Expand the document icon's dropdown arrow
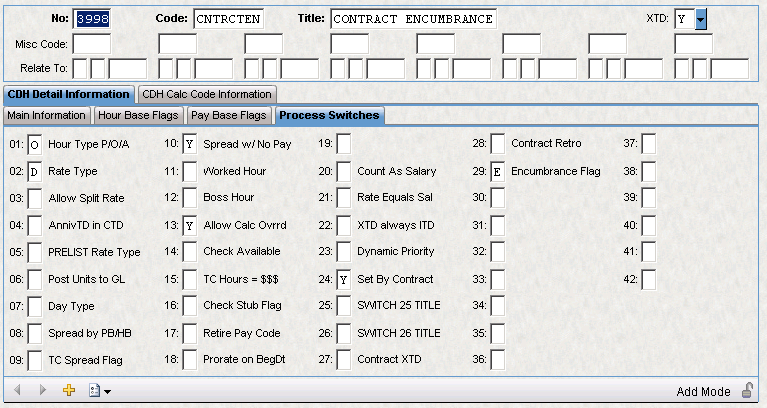 (x=107, y=392)
